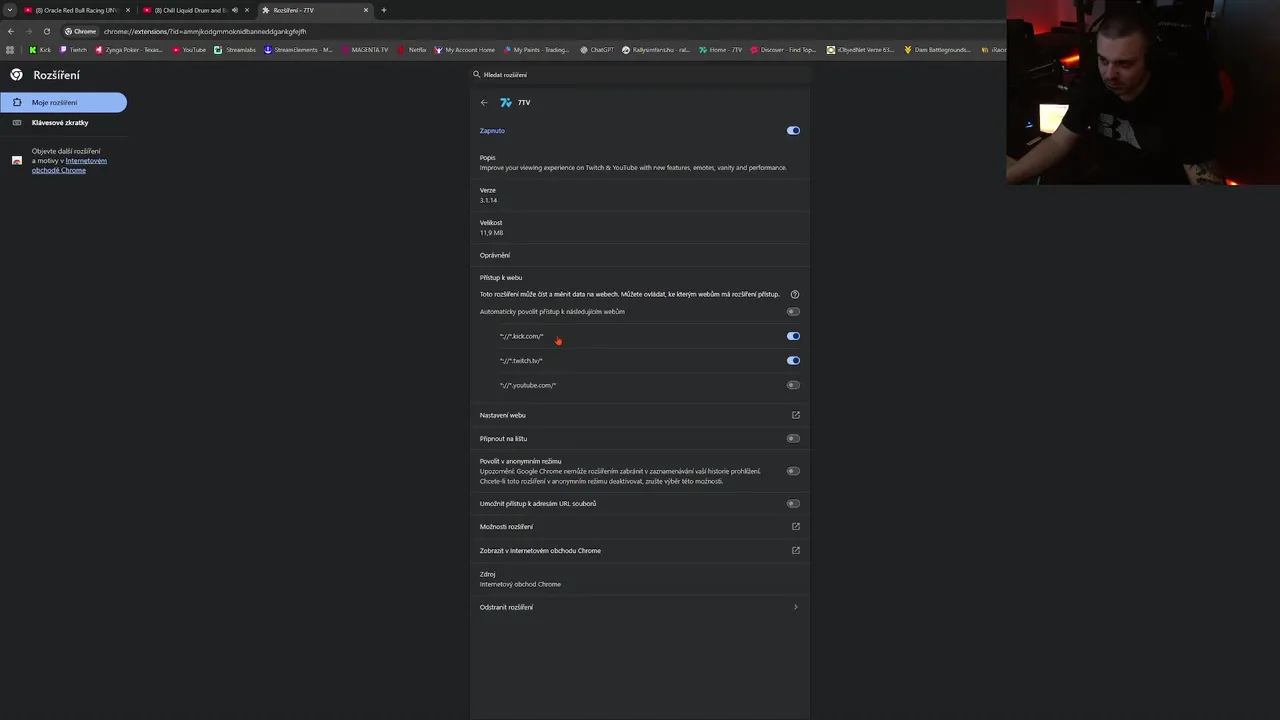Expand Odstranit rozšíření chevron
This screenshot has height=720, width=1280.
click(x=796, y=607)
